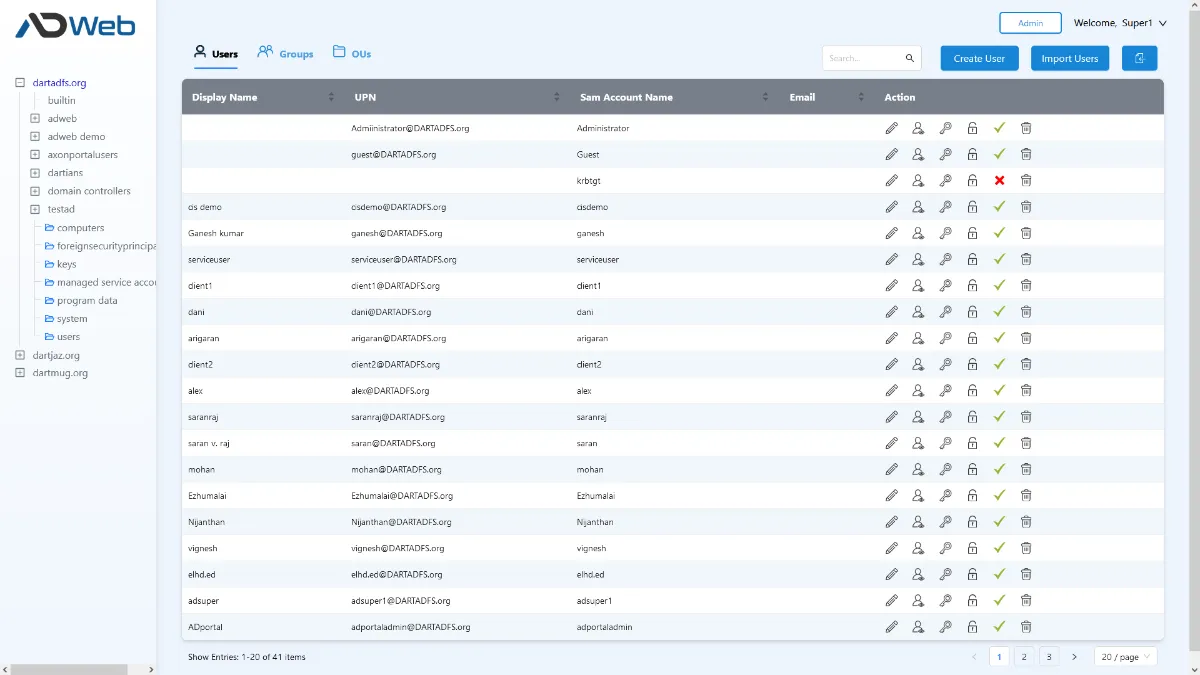Viewport: 1200px width, 675px height.
Task: Key icon in the elhd.ed row
Action: (x=945, y=574)
